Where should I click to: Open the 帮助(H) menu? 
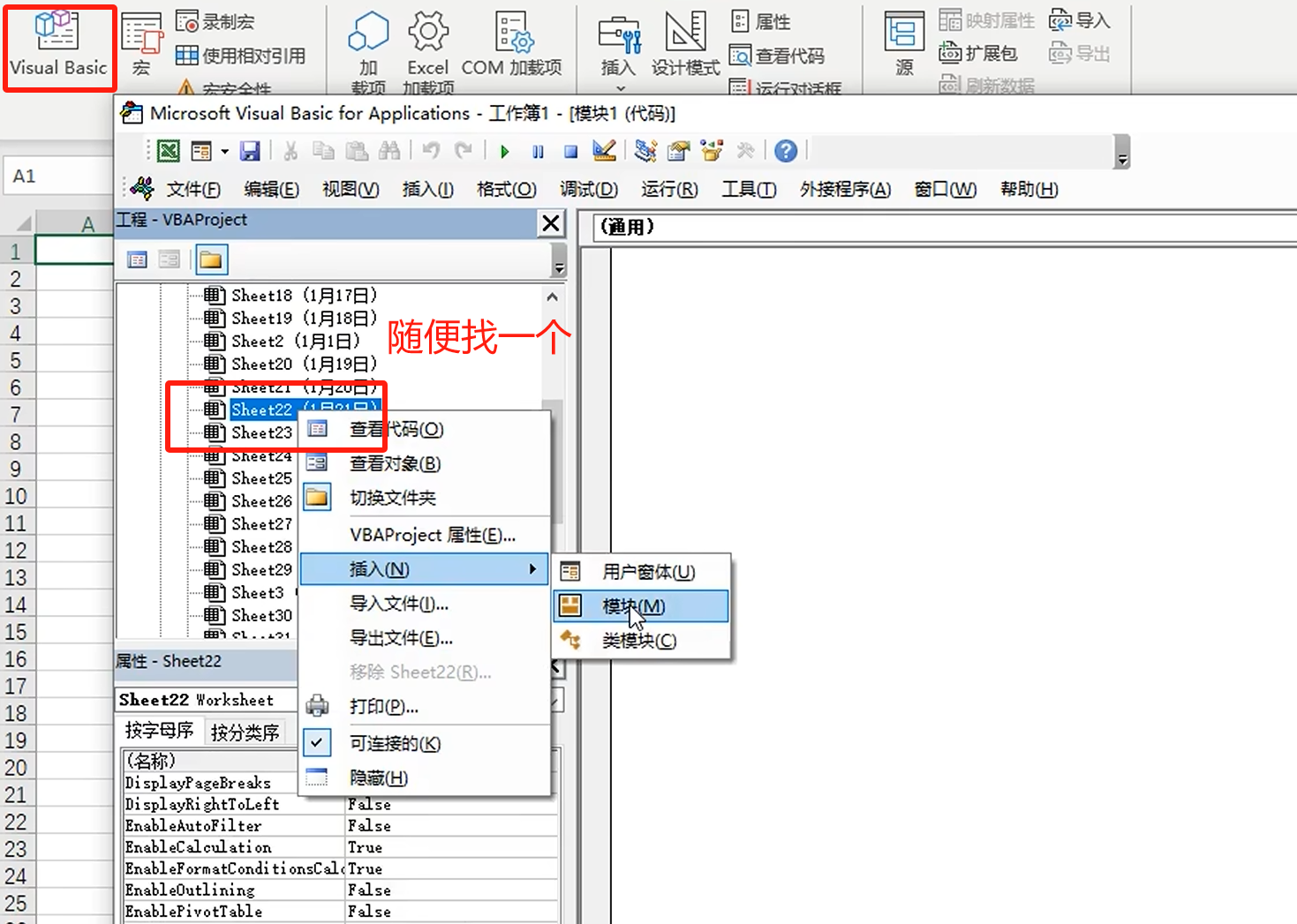point(1029,189)
